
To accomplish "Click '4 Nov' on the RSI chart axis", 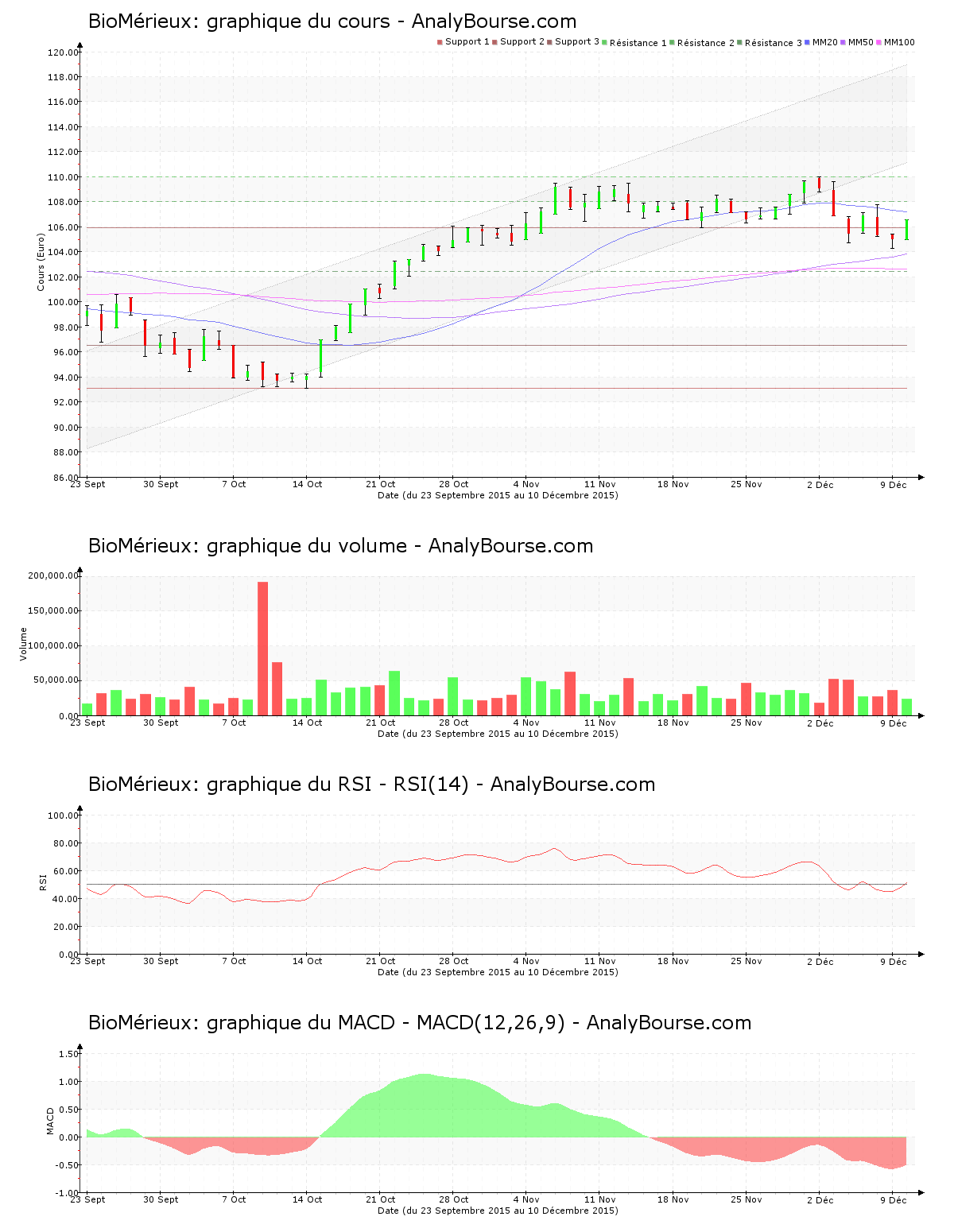I will click(526, 961).
